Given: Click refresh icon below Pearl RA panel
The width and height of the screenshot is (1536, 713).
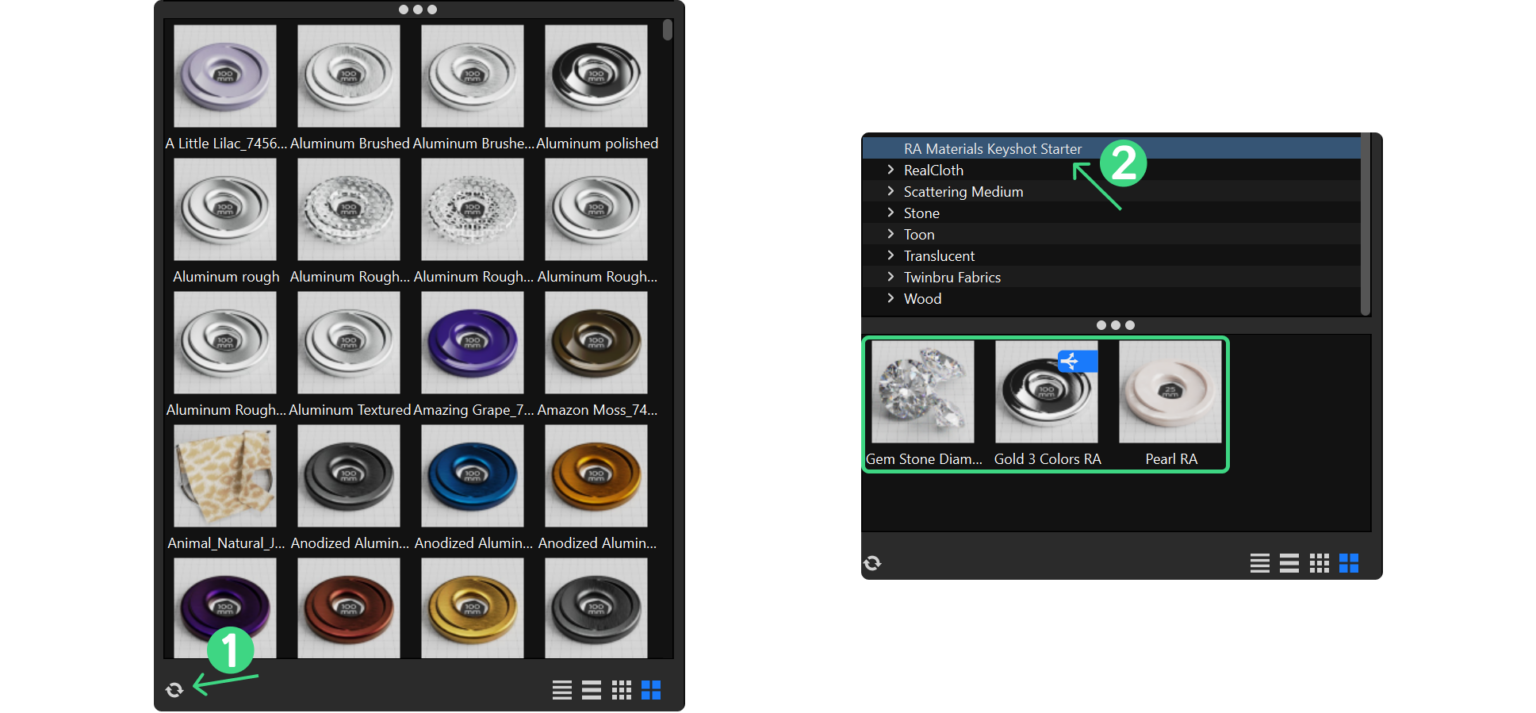Looking at the screenshot, I should (x=872, y=563).
